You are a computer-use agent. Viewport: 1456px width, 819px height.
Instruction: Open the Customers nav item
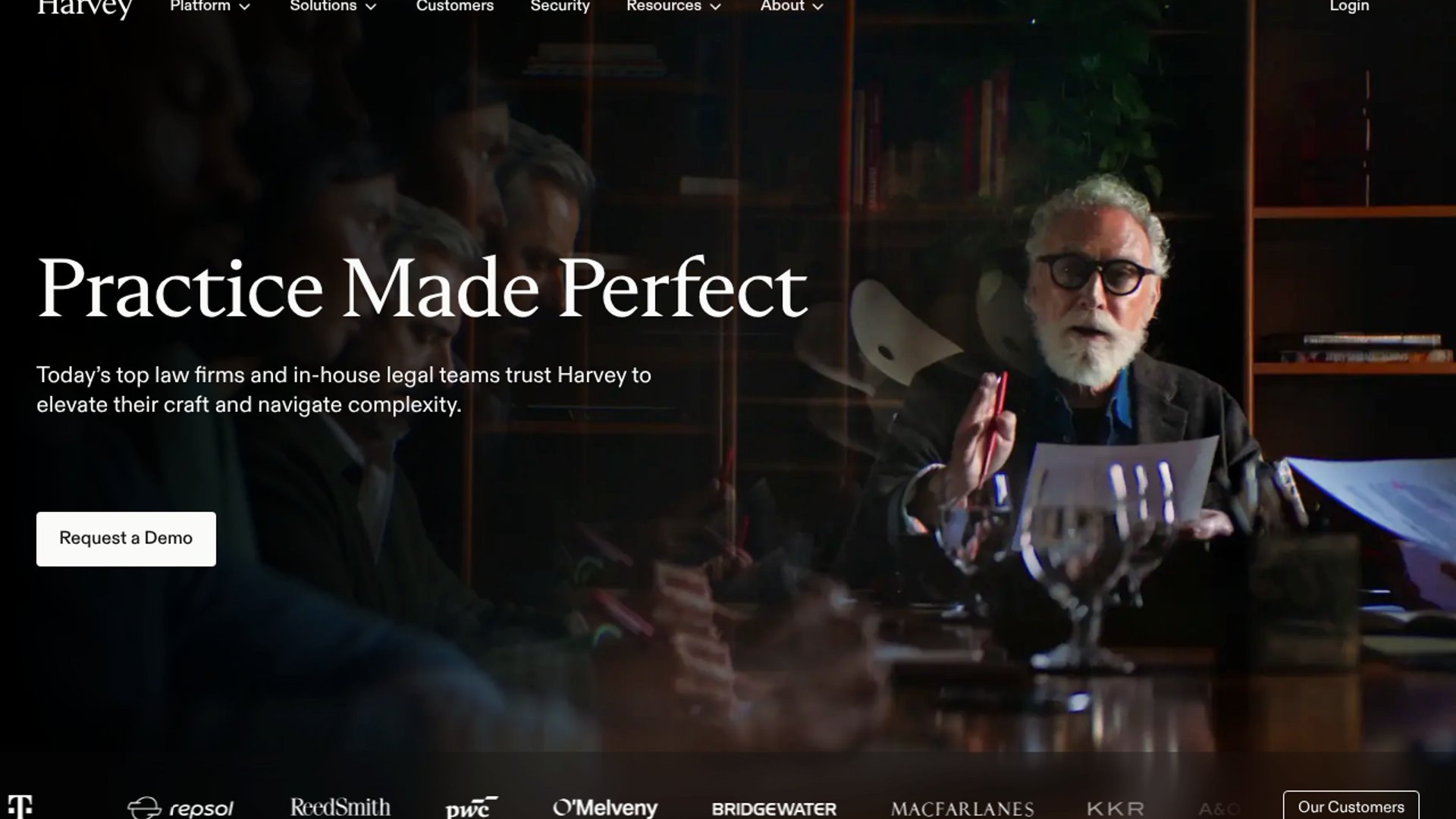[x=455, y=6]
